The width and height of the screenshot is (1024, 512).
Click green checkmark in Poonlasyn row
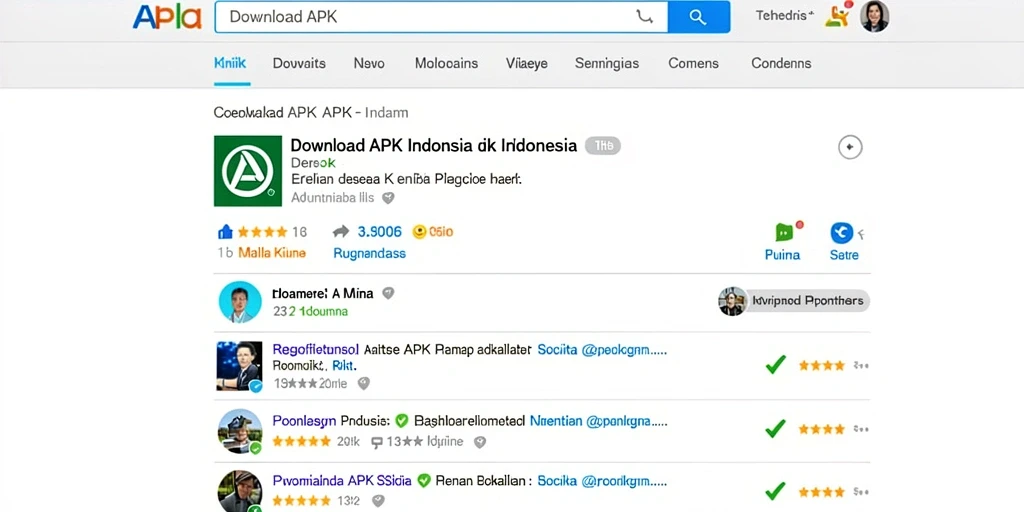tap(776, 428)
